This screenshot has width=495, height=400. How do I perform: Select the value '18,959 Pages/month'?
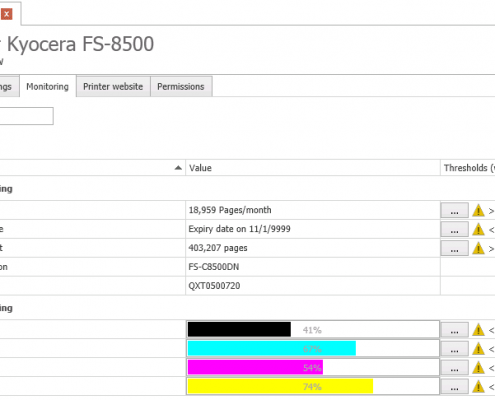[230, 210]
